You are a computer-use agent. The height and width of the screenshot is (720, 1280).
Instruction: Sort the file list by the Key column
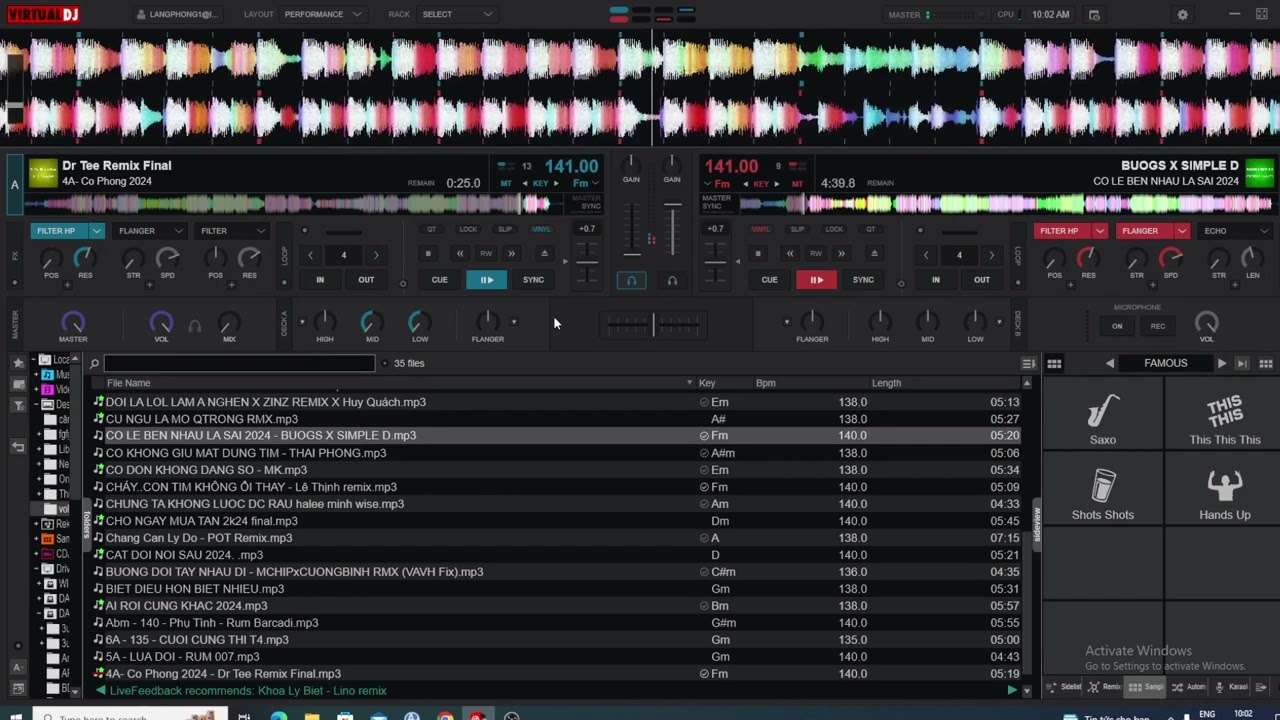(x=707, y=383)
